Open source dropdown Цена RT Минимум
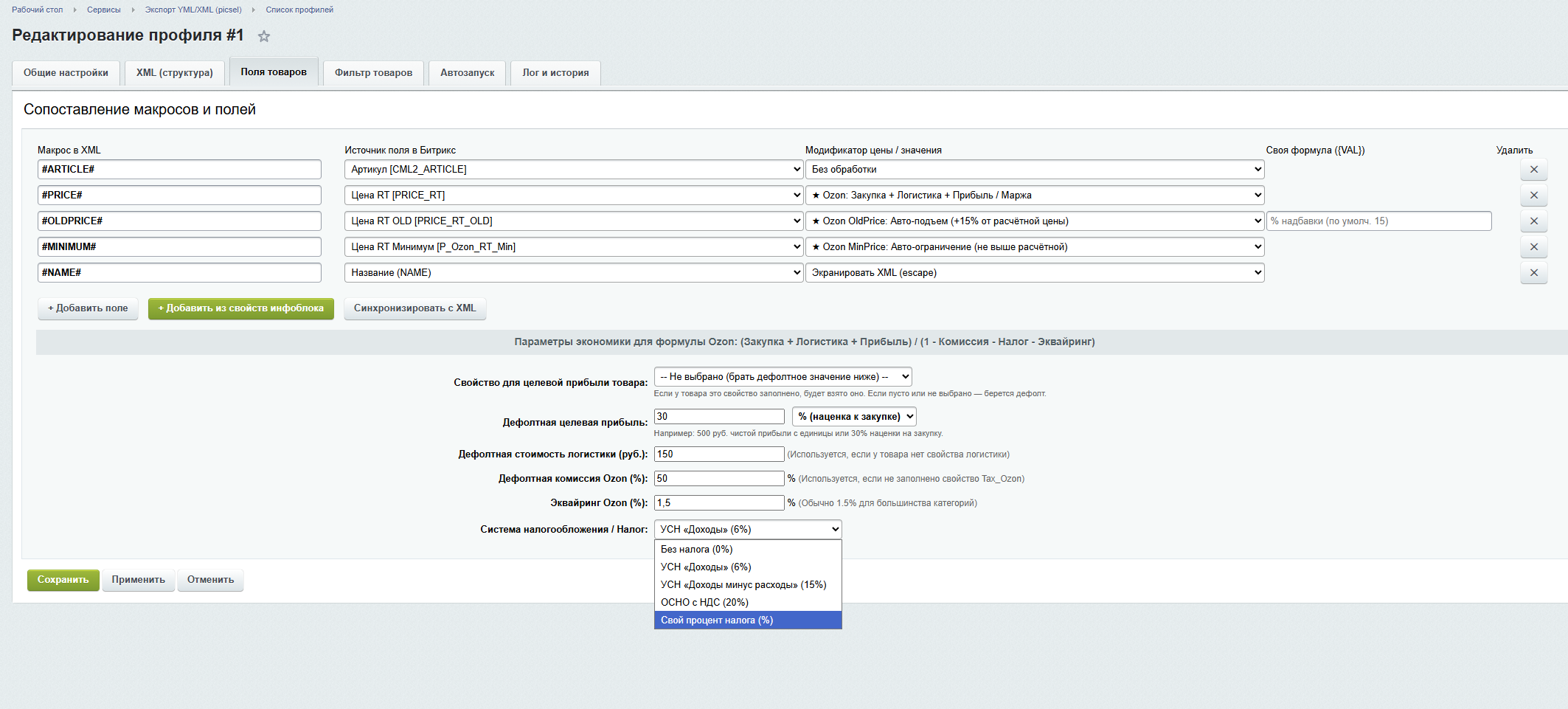The image size is (1568, 709). point(574,247)
